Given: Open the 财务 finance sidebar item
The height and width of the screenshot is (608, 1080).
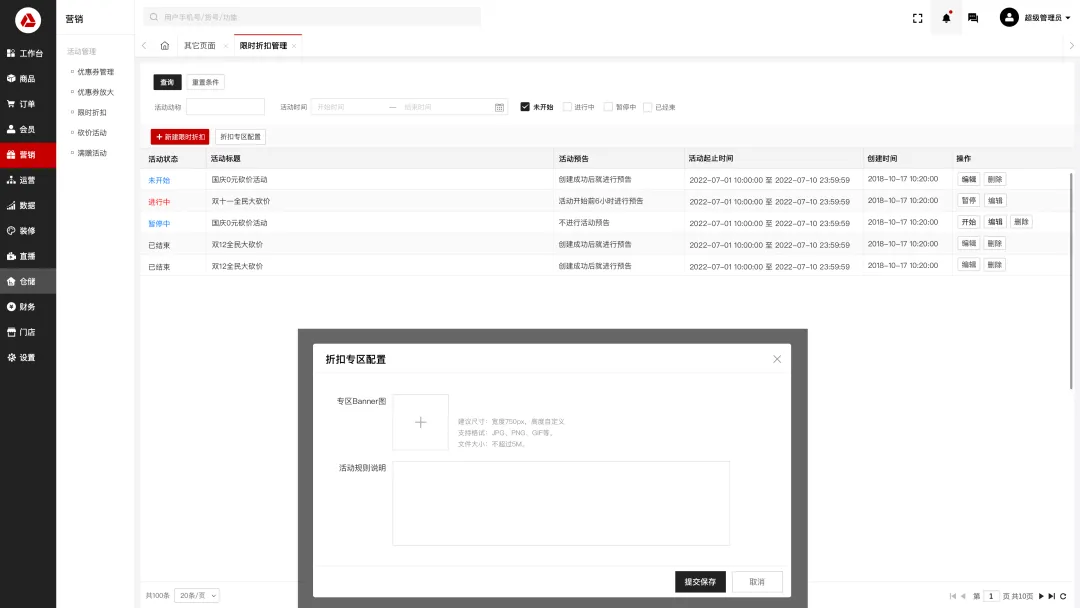Looking at the screenshot, I should (x=28, y=307).
